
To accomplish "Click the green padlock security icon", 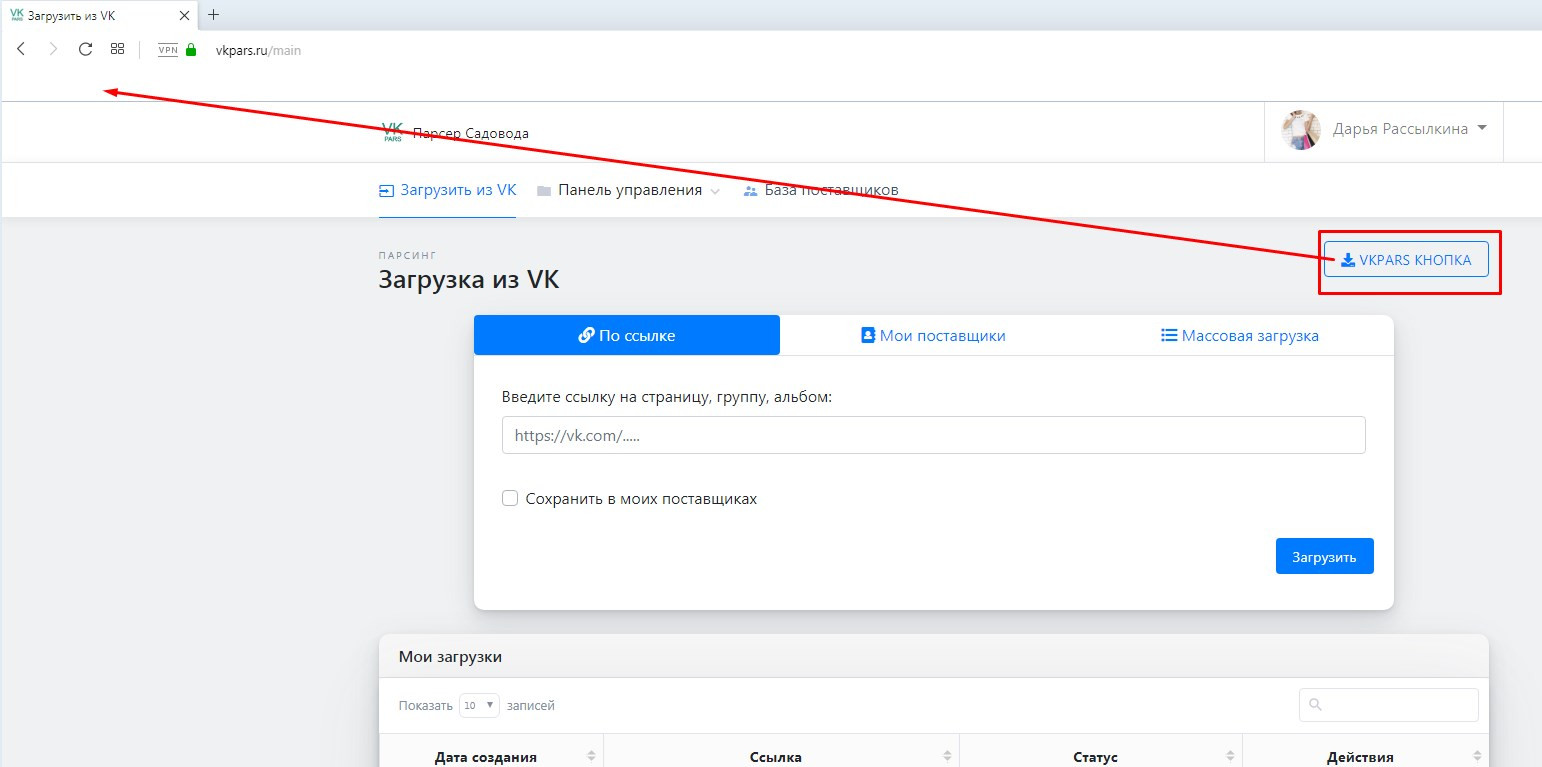I will click(191, 50).
